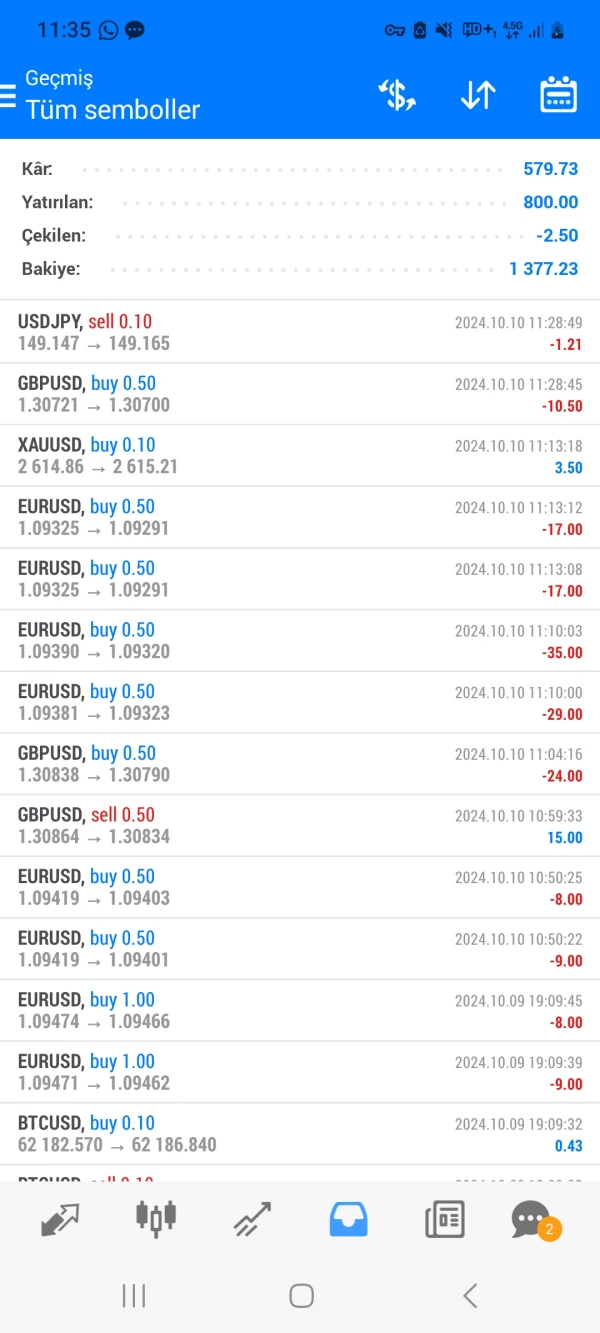Open the hamburger side menu

tap(8, 95)
